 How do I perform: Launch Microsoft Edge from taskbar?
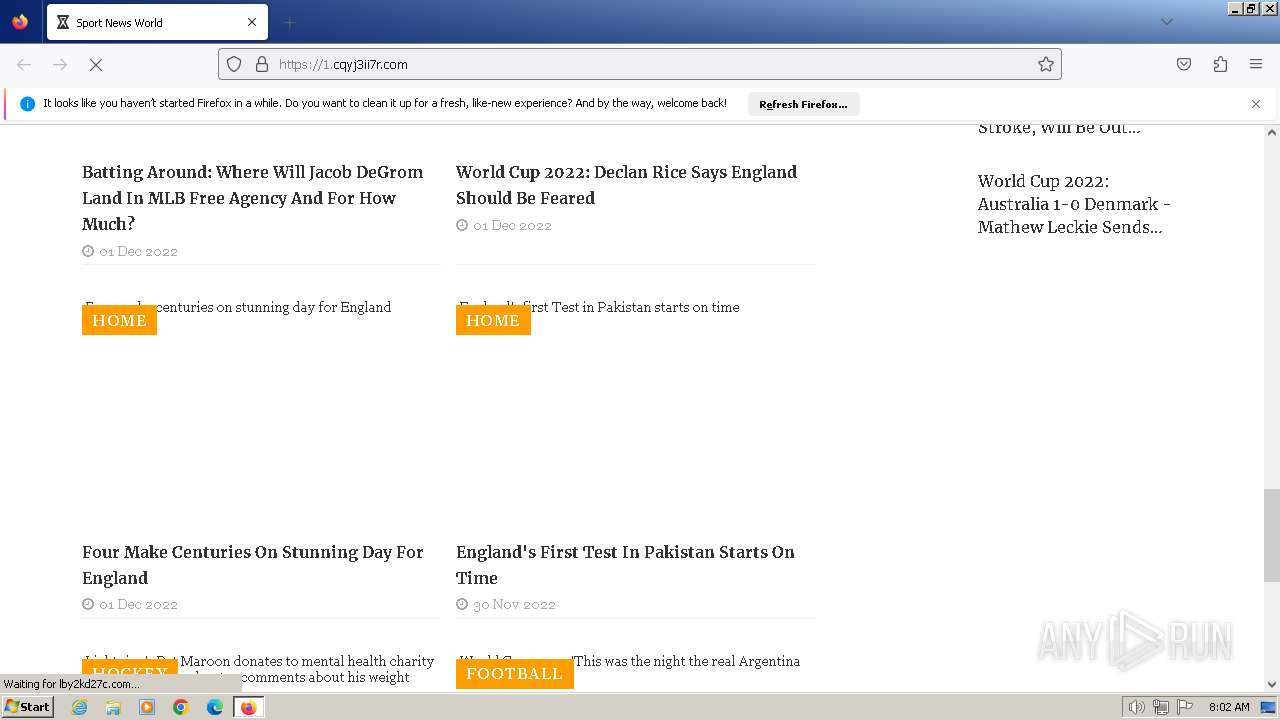(x=215, y=707)
